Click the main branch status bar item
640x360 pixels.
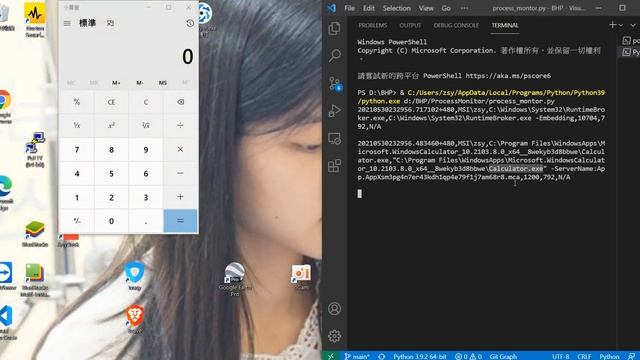tap(357, 356)
